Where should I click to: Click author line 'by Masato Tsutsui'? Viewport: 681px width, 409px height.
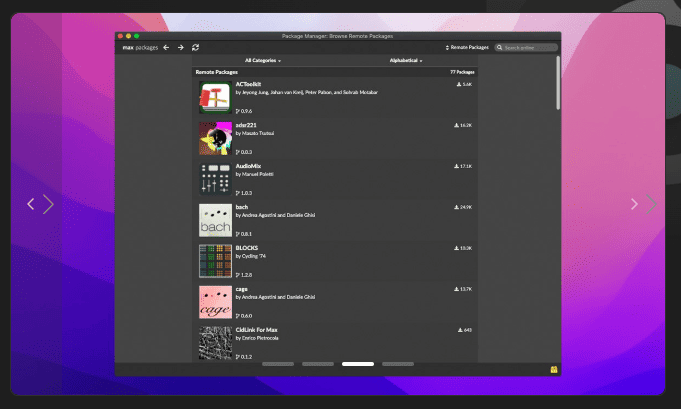pos(255,133)
